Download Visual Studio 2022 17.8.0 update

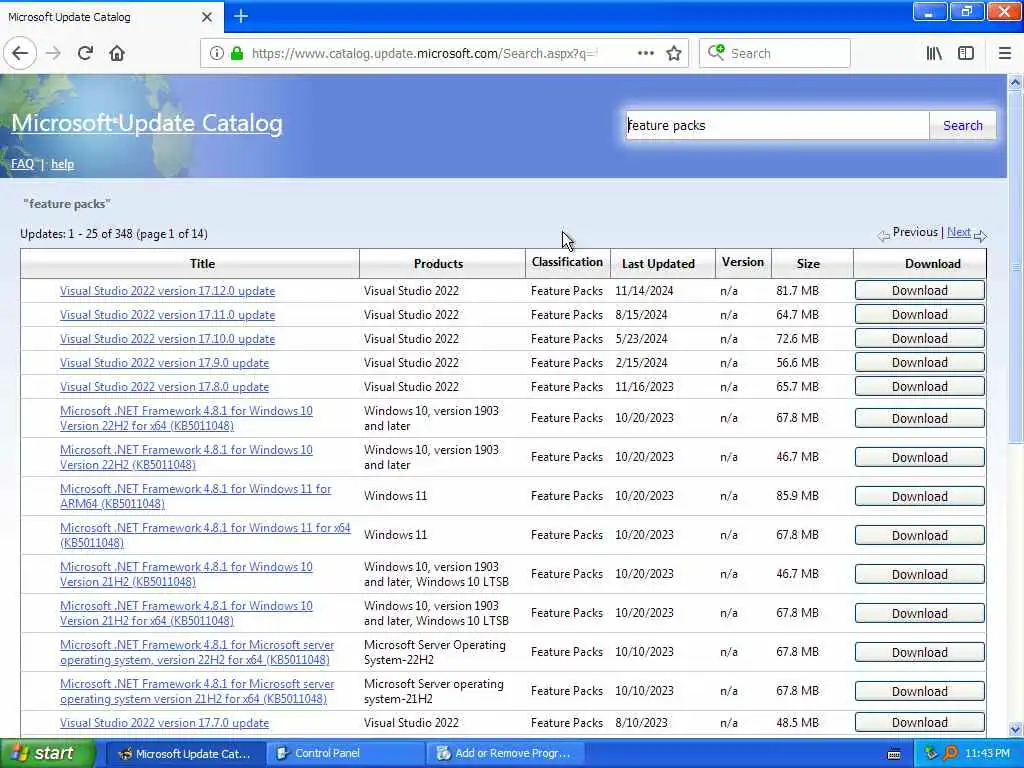click(920, 387)
